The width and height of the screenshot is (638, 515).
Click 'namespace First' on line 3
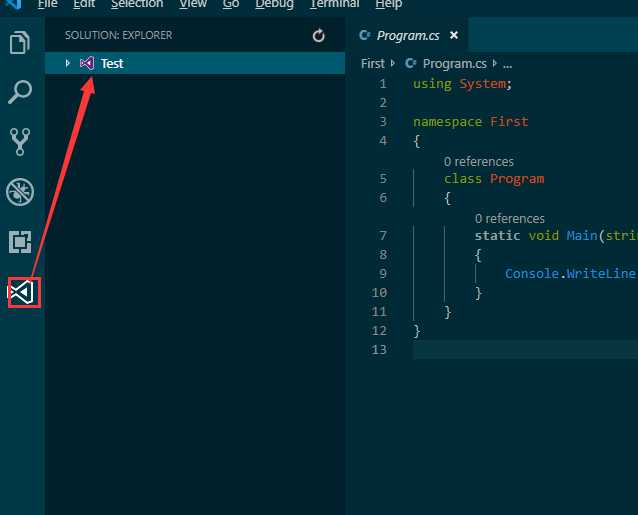[x=471, y=122]
